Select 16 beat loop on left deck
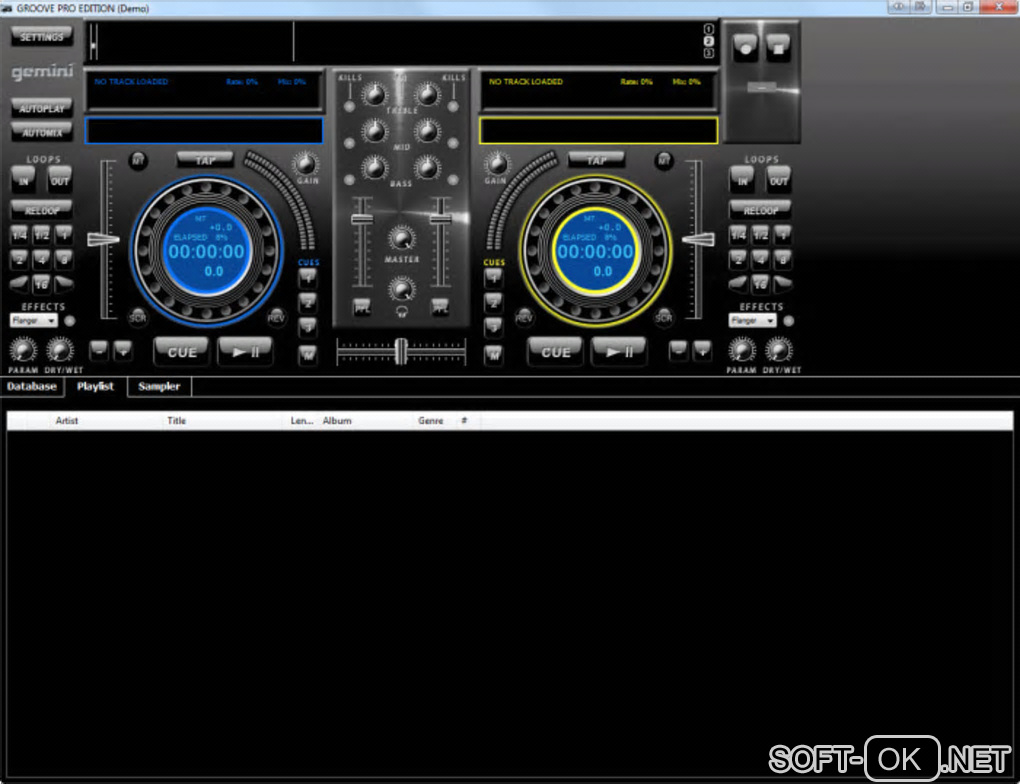Image resolution: width=1020 pixels, height=784 pixels. tap(41, 284)
